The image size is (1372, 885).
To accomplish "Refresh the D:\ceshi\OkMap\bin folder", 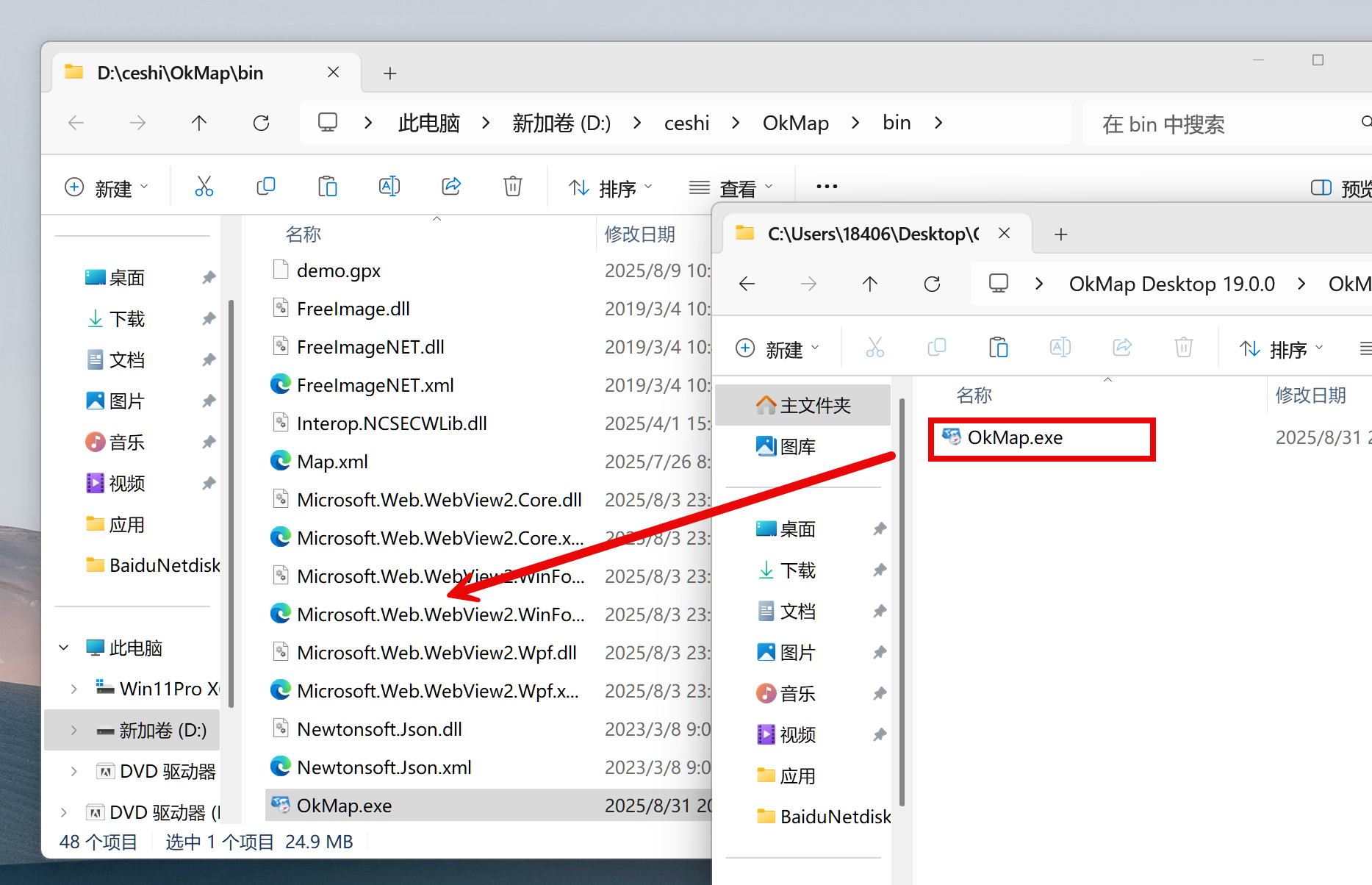I will coord(261,123).
